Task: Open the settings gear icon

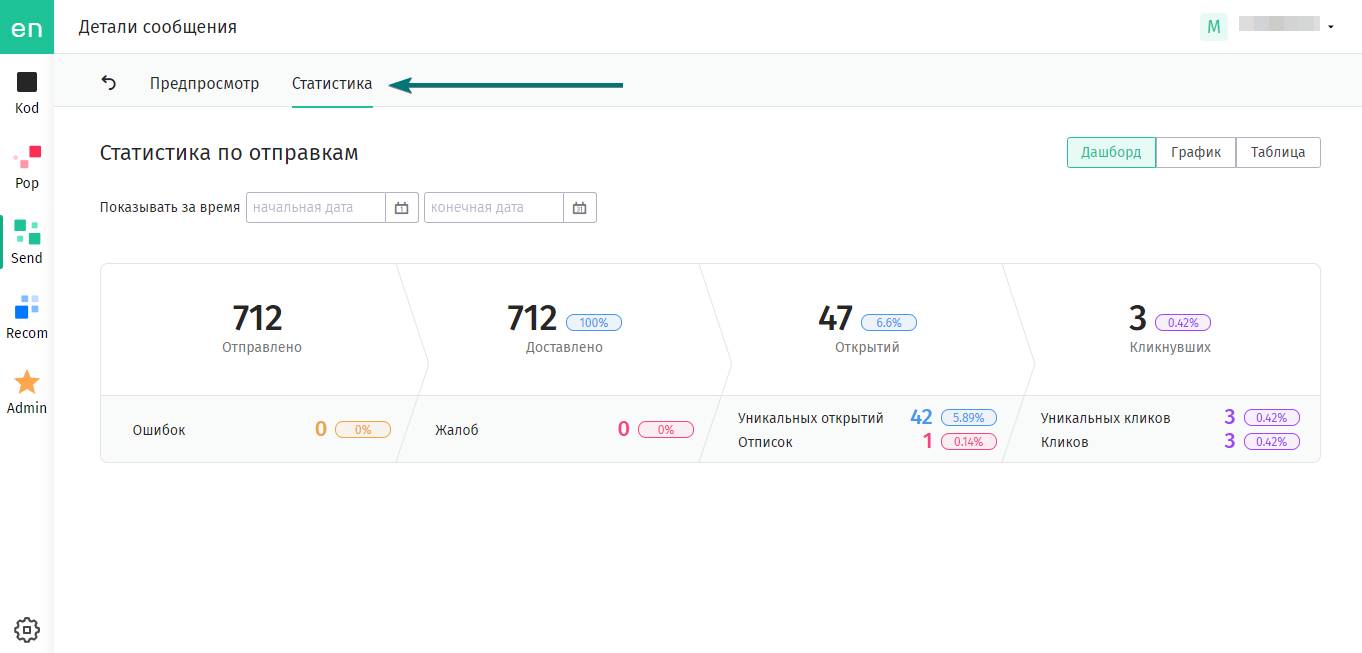Action: 27,629
